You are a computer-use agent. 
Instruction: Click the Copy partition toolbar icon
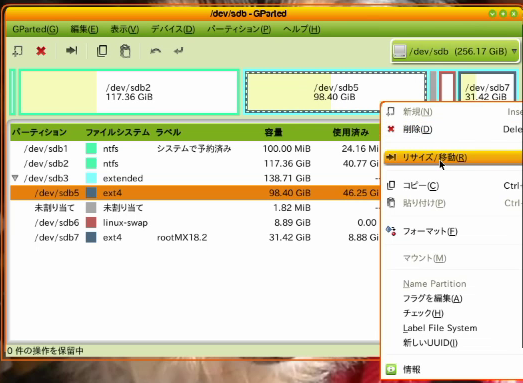coord(102,51)
